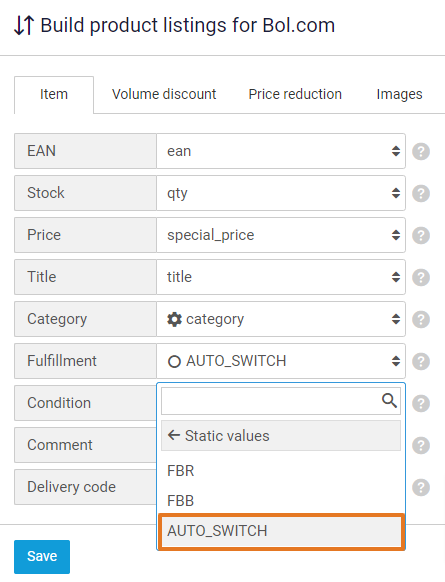Collapse the Fulfillment AUTO_SWITCH dropdown
The width and height of the screenshot is (445, 582).
click(x=281, y=361)
